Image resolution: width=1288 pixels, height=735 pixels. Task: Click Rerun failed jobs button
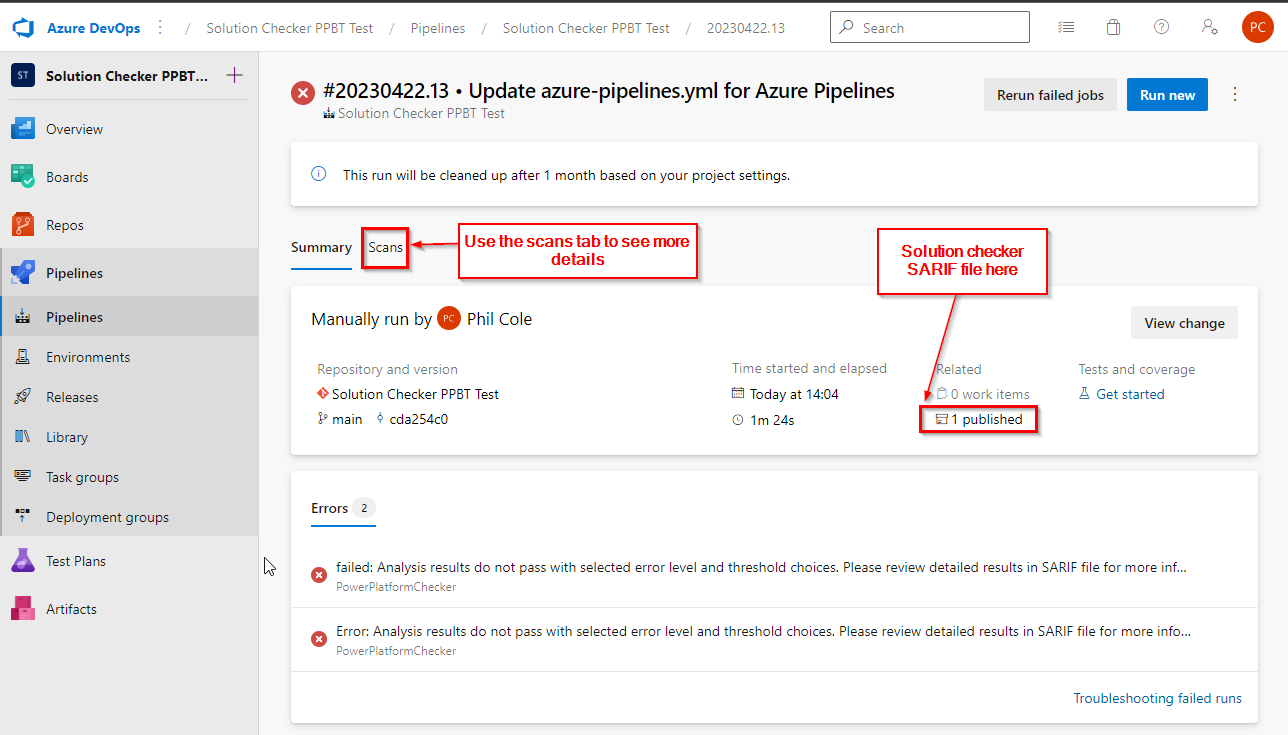1050,95
